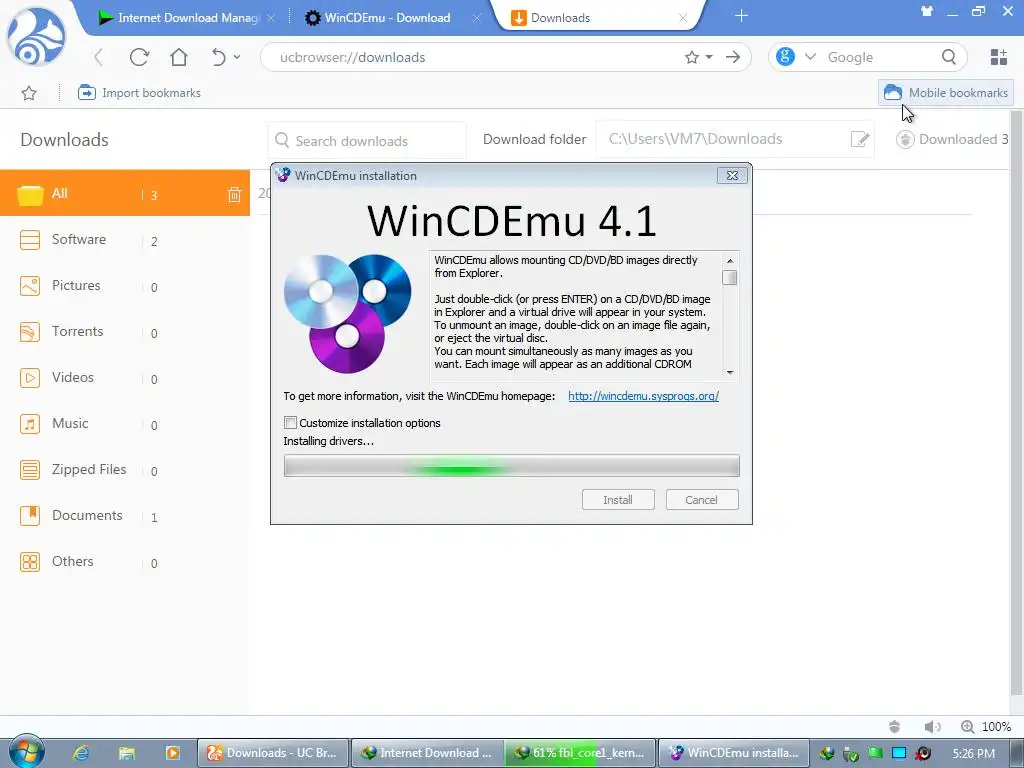1024x768 pixels.
Task: Select the Music category
Action: 125,424
